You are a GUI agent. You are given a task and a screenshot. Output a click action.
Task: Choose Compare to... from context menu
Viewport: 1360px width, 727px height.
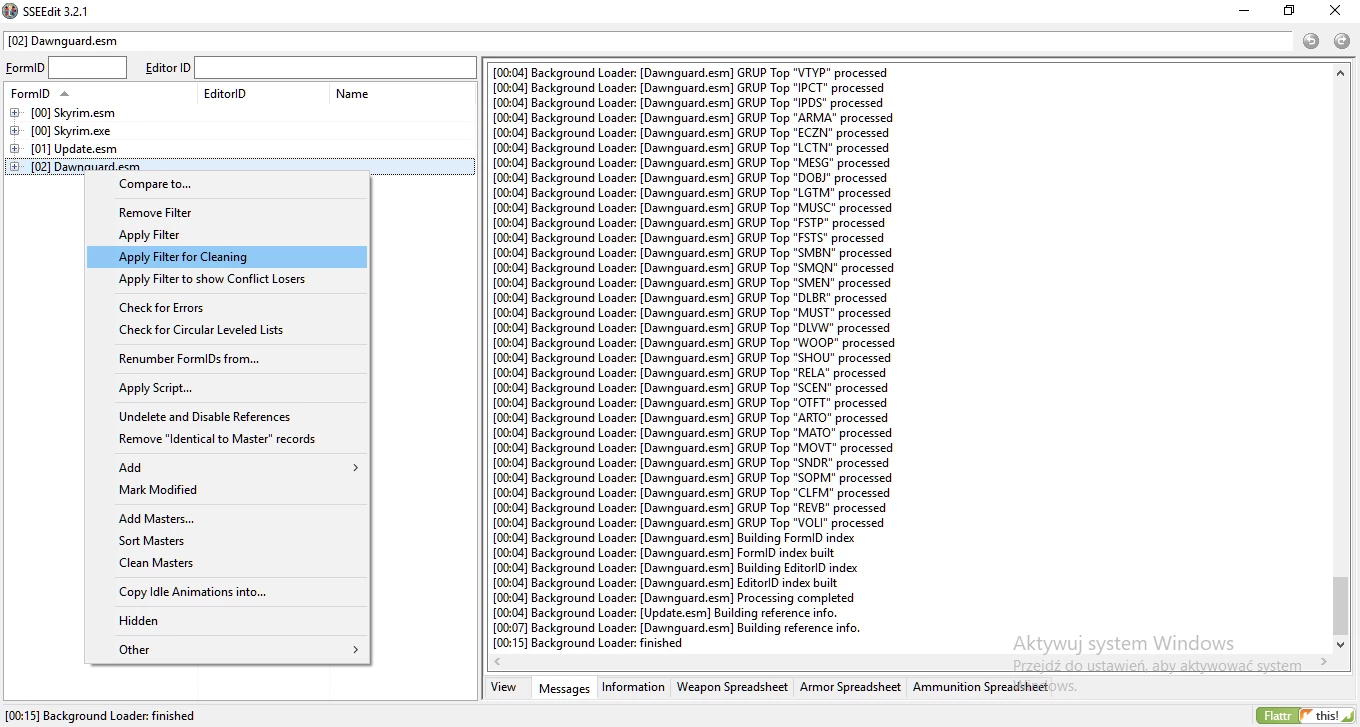(227, 184)
